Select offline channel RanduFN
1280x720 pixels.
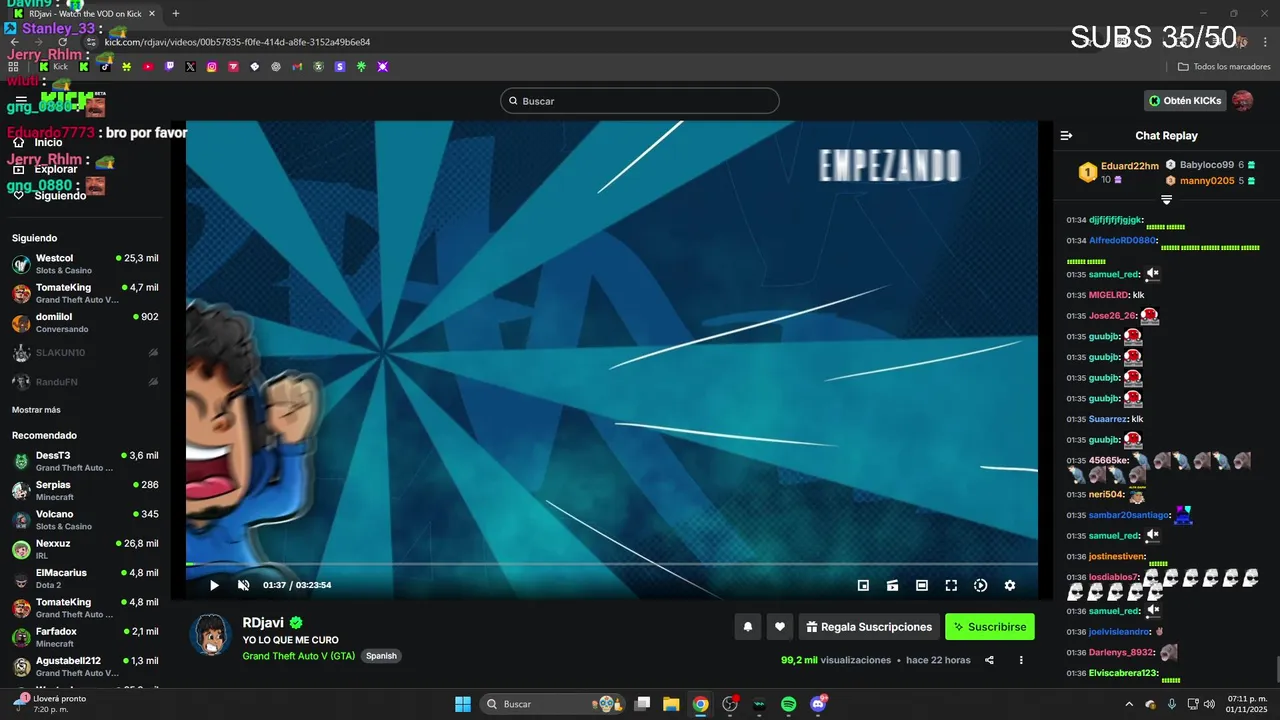tap(85, 382)
